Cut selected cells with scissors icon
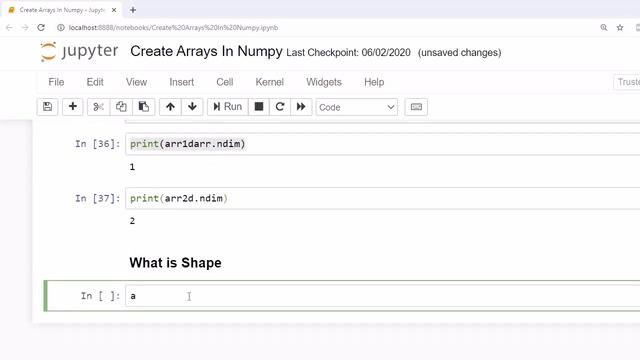The image size is (640, 360). (98, 107)
